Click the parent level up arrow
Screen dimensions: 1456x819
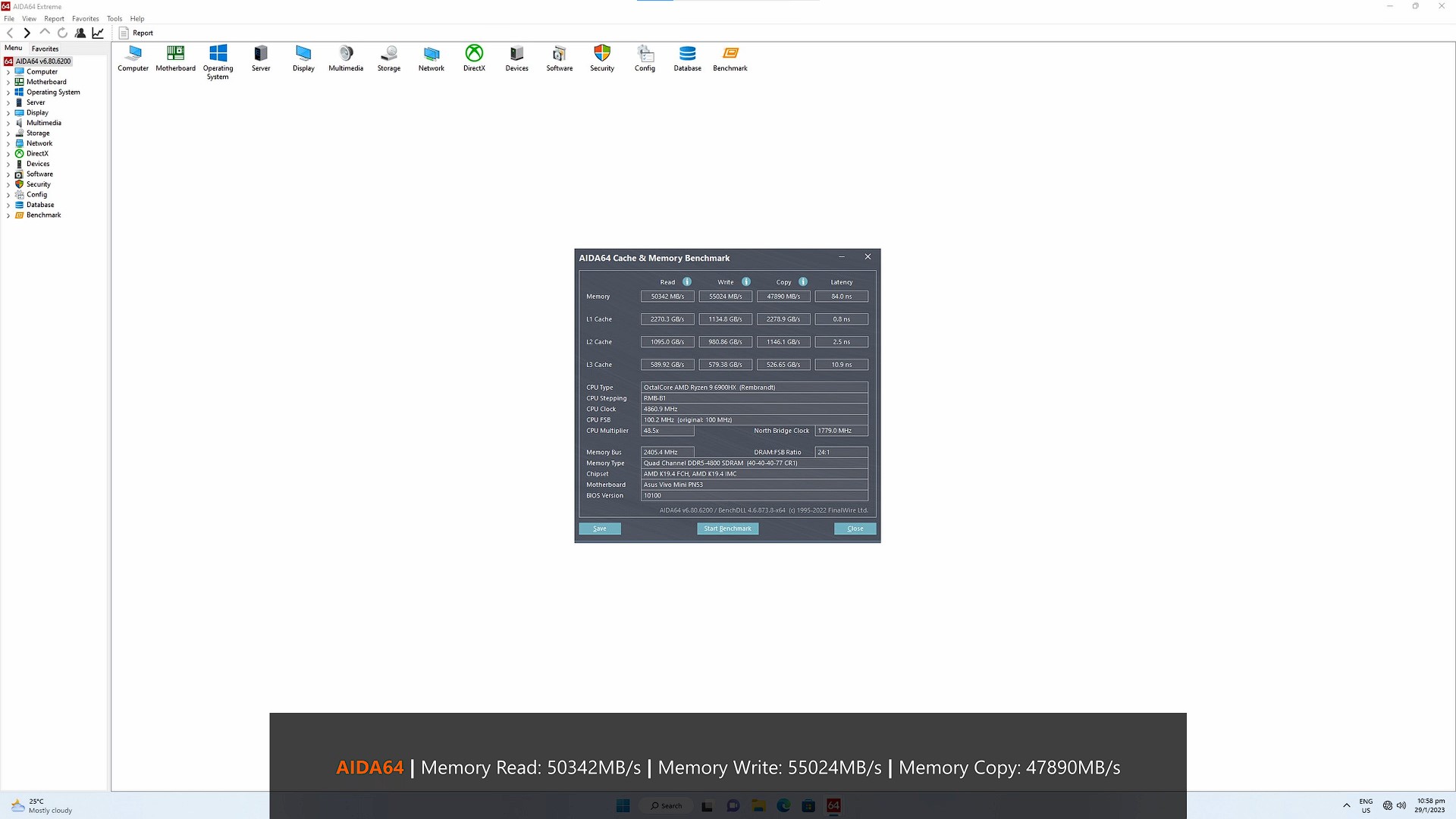[45, 33]
